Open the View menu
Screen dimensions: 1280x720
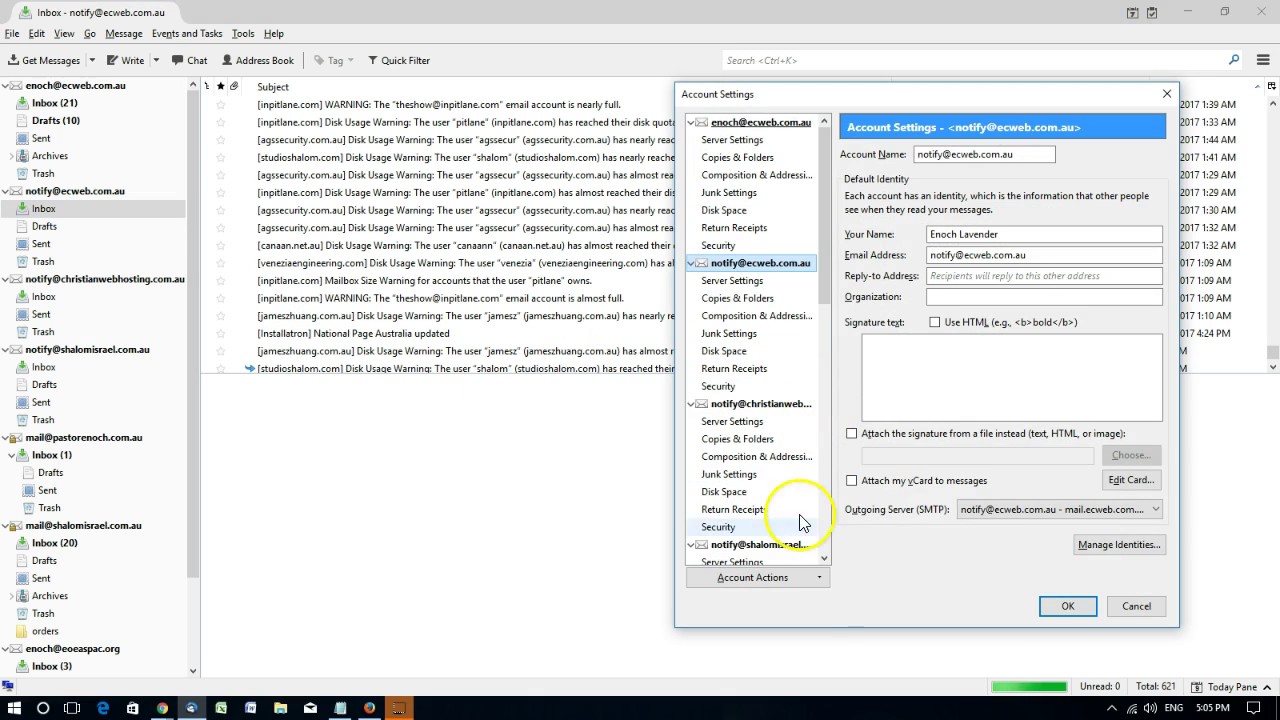pyautogui.click(x=64, y=33)
